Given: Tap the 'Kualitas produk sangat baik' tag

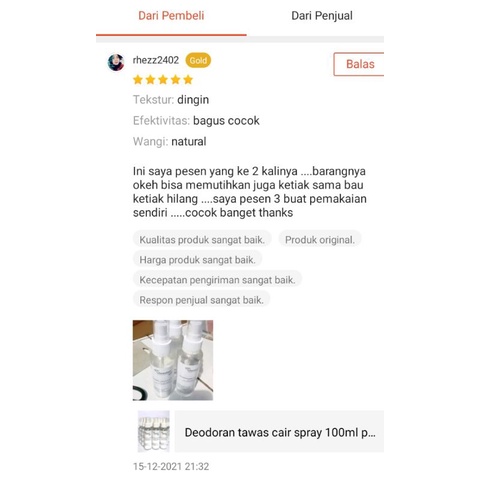Looking at the screenshot, I should tap(202, 240).
